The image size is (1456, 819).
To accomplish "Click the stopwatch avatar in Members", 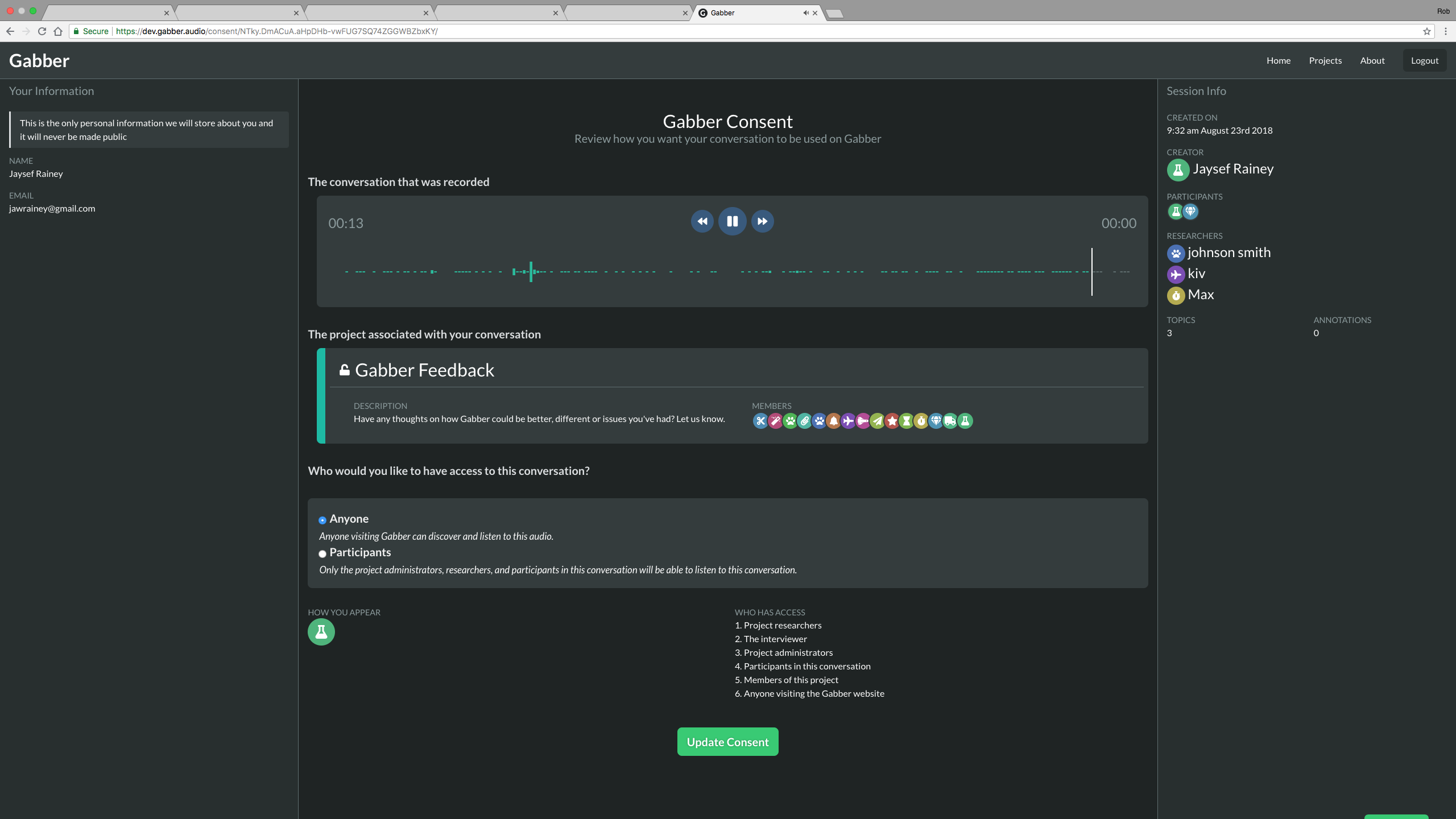I will pyautogui.click(x=921, y=421).
